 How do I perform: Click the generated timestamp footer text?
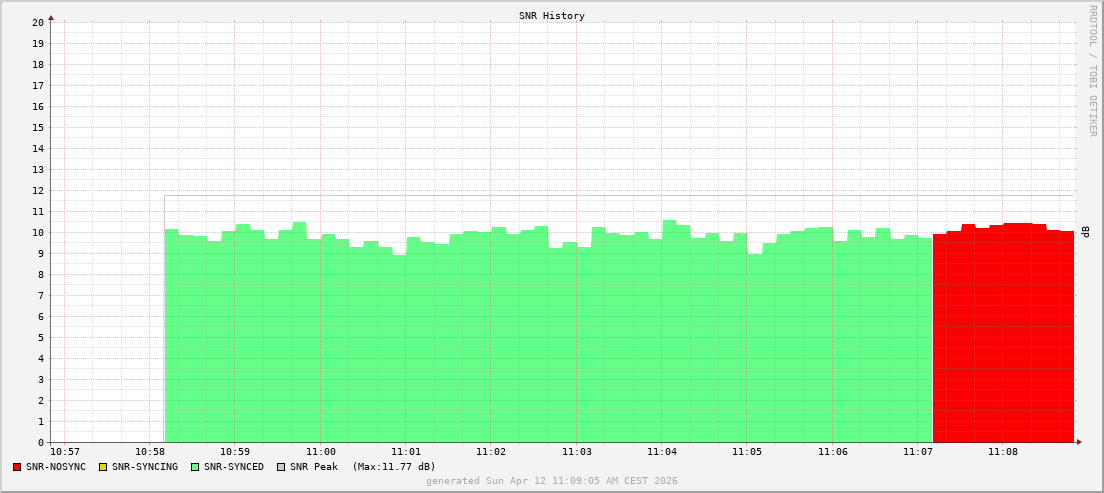point(552,481)
